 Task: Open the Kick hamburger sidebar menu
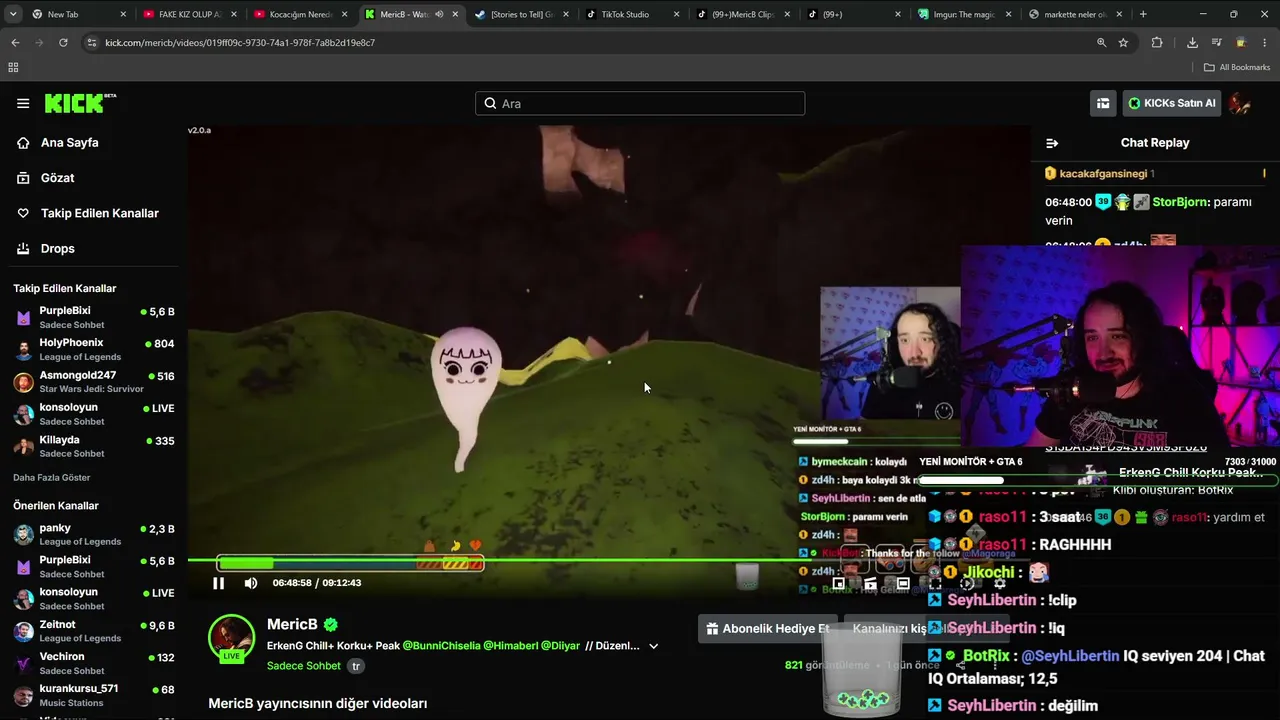tap(23, 103)
